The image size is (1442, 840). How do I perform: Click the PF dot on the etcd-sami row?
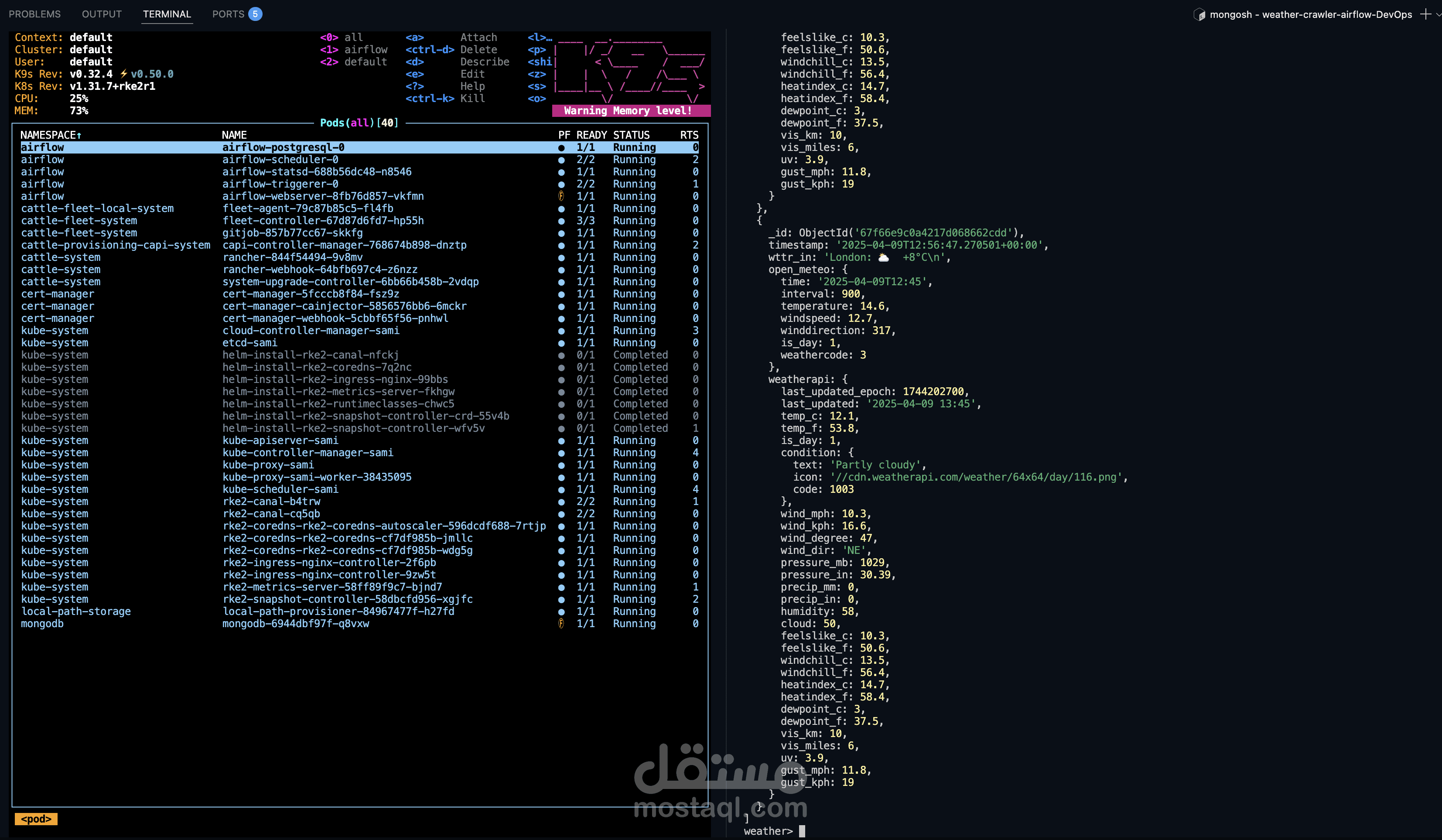(561, 343)
